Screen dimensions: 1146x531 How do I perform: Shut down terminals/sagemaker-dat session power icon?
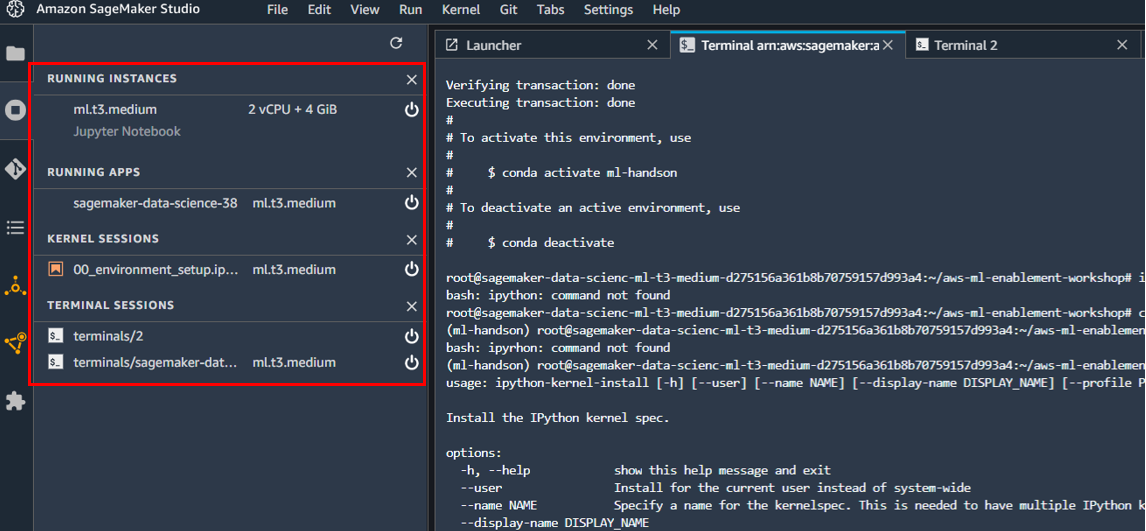click(411, 362)
